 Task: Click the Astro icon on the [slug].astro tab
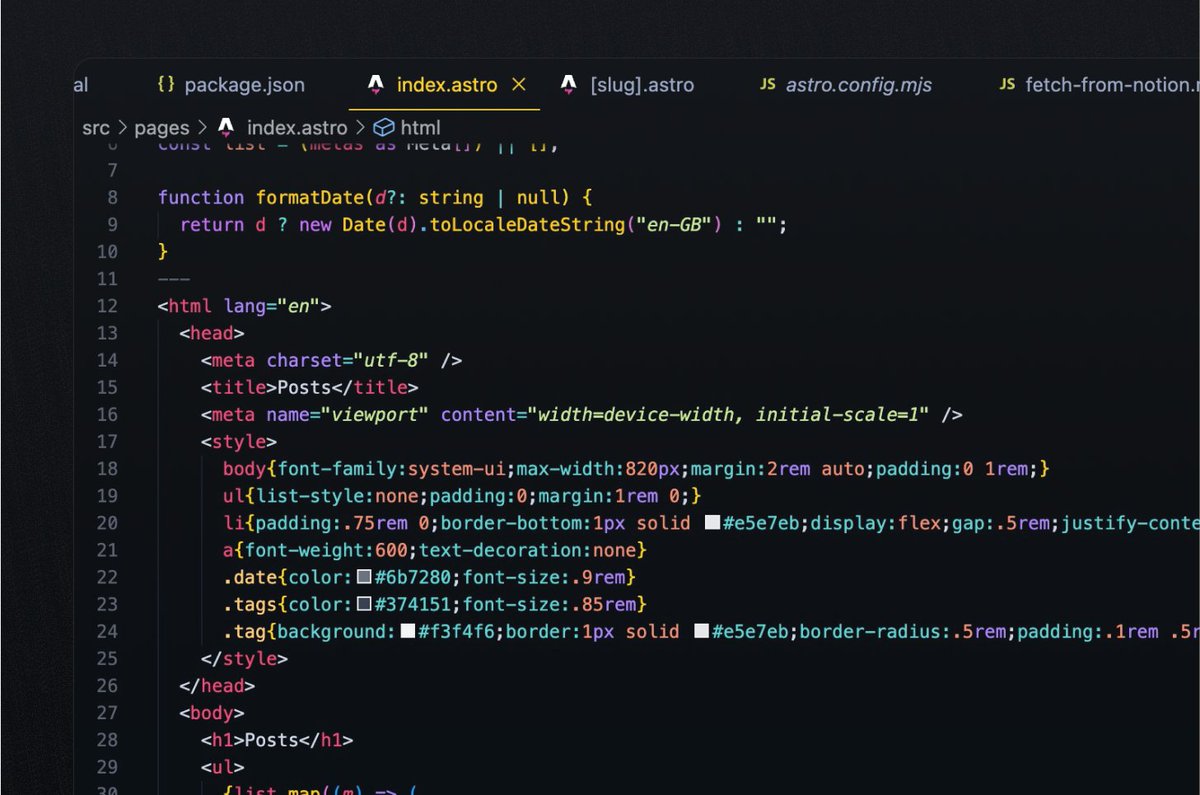click(x=568, y=85)
